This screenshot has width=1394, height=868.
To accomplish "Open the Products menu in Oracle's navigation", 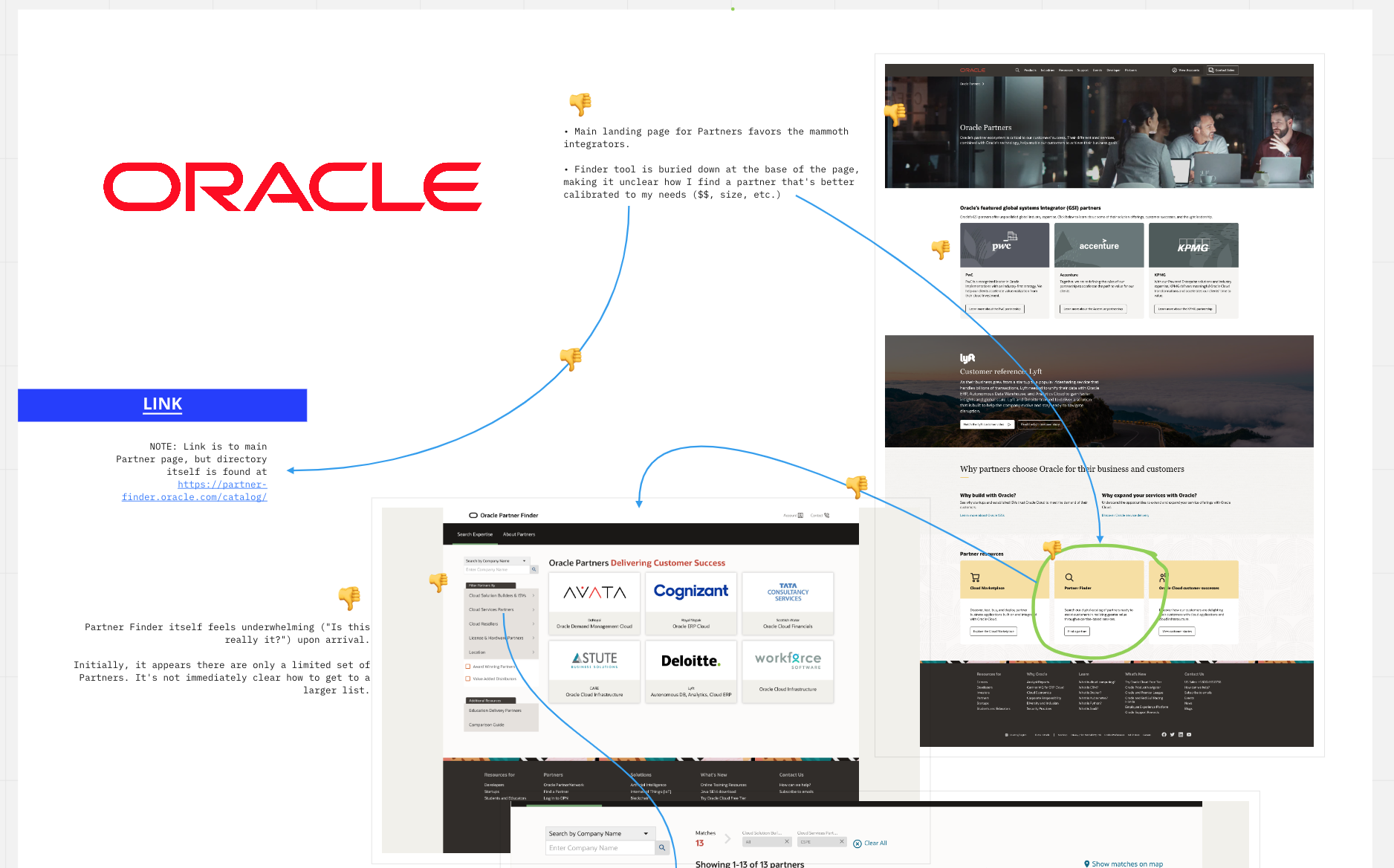I will (1030, 70).
